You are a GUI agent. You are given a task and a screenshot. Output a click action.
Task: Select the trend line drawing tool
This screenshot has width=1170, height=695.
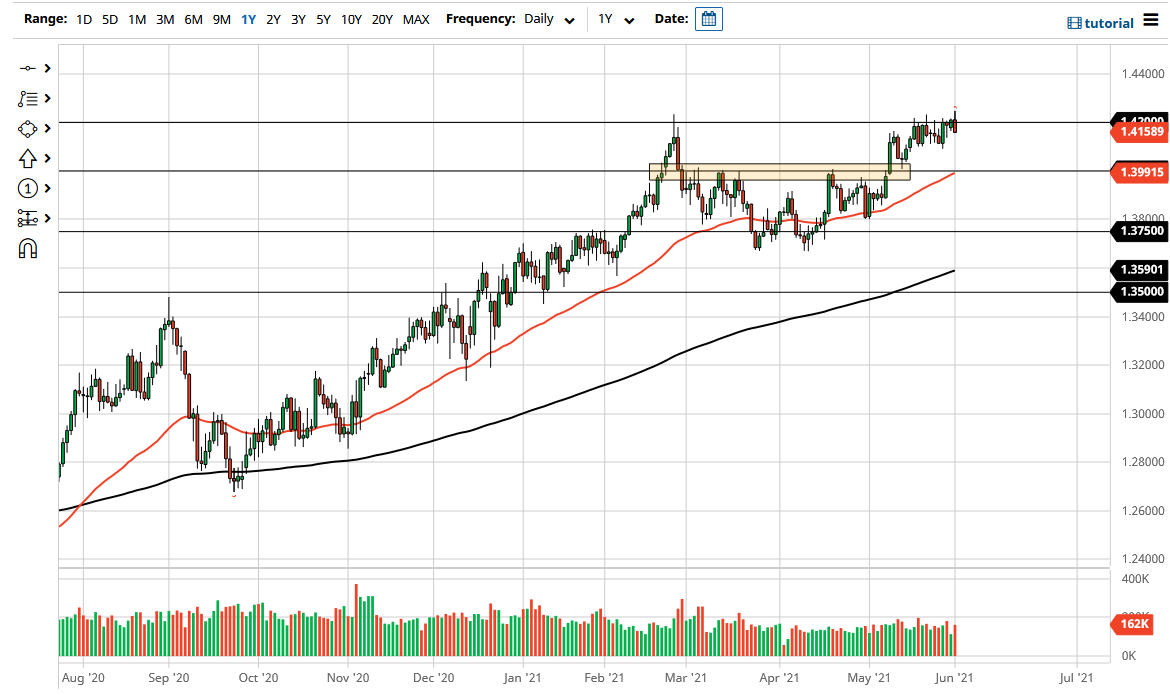coord(28,68)
